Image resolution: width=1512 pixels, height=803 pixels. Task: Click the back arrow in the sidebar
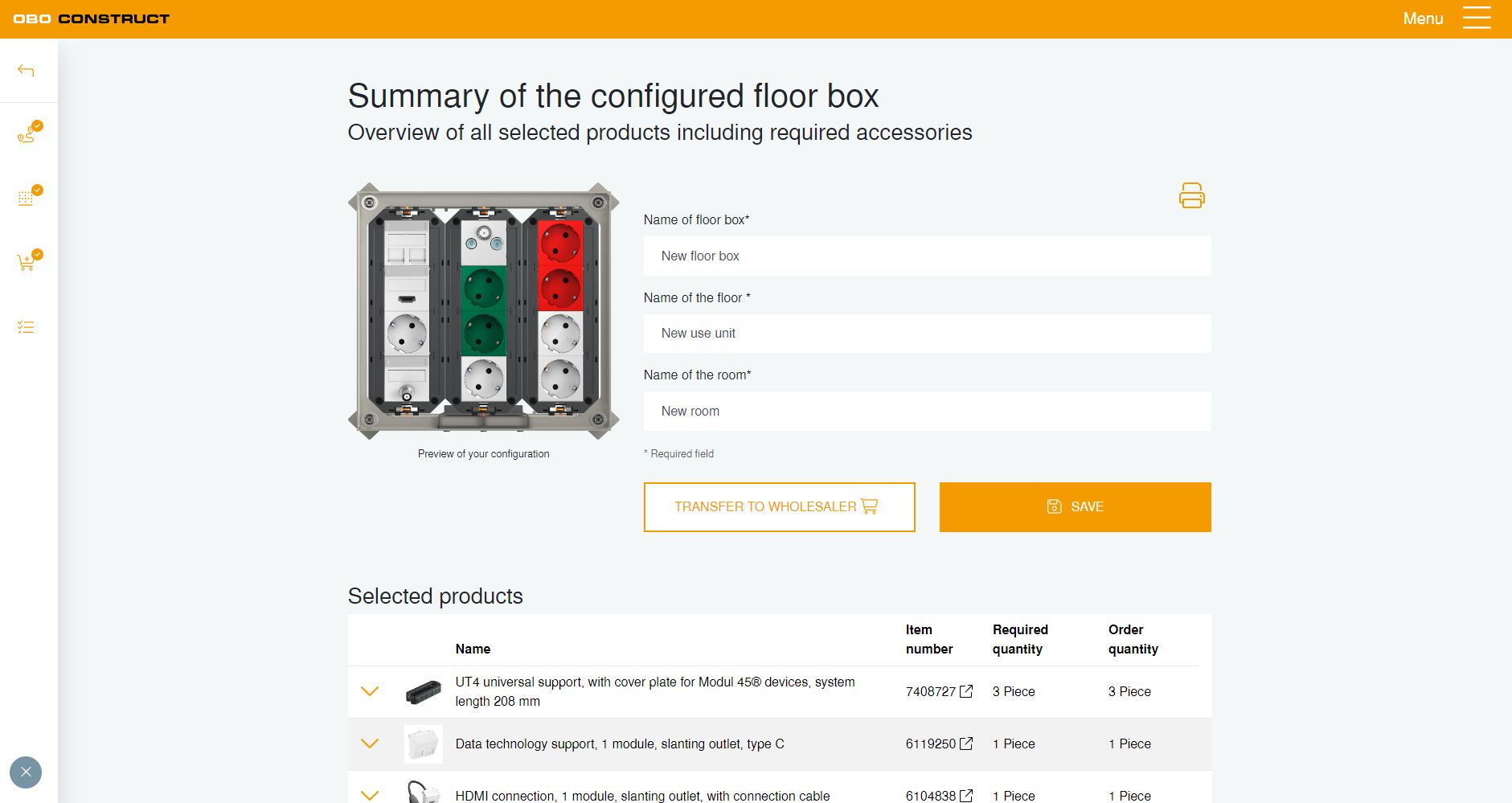26,71
